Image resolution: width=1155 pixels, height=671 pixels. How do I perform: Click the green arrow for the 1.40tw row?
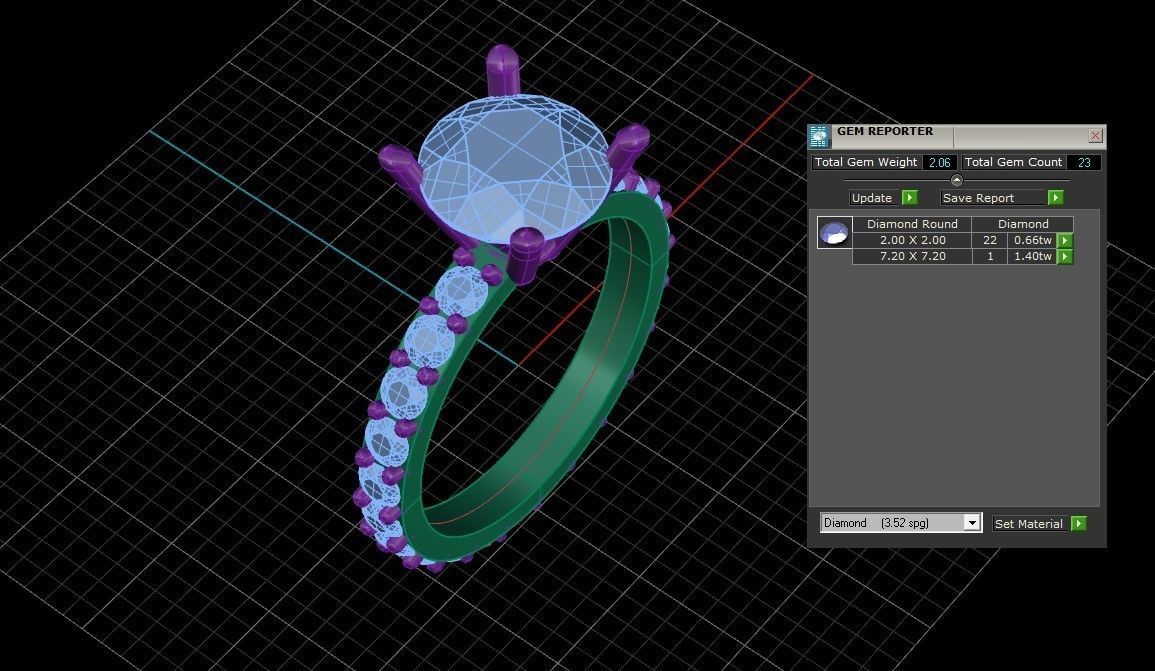(x=1064, y=256)
